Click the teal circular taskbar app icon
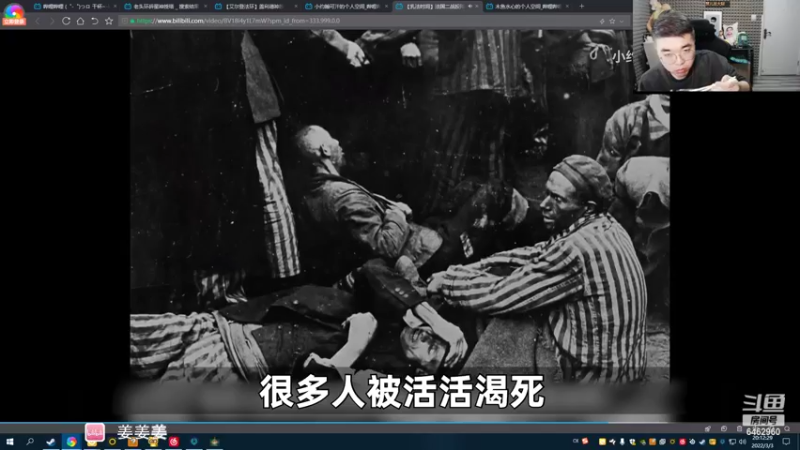The image size is (800, 450). tap(194, 441)
